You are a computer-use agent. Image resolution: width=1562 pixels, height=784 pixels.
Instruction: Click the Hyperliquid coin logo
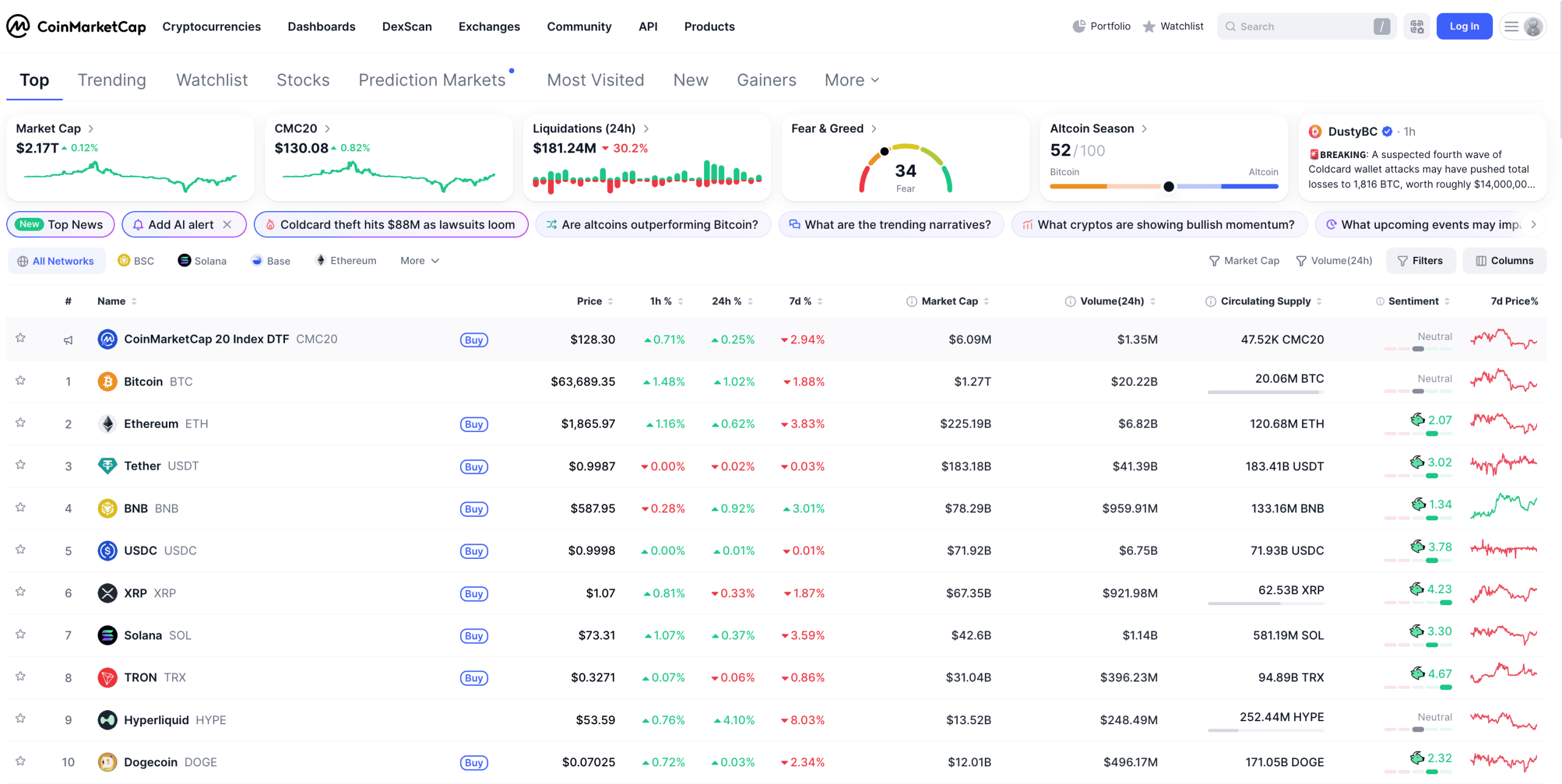pyautogui.click(x=107, y=720)
